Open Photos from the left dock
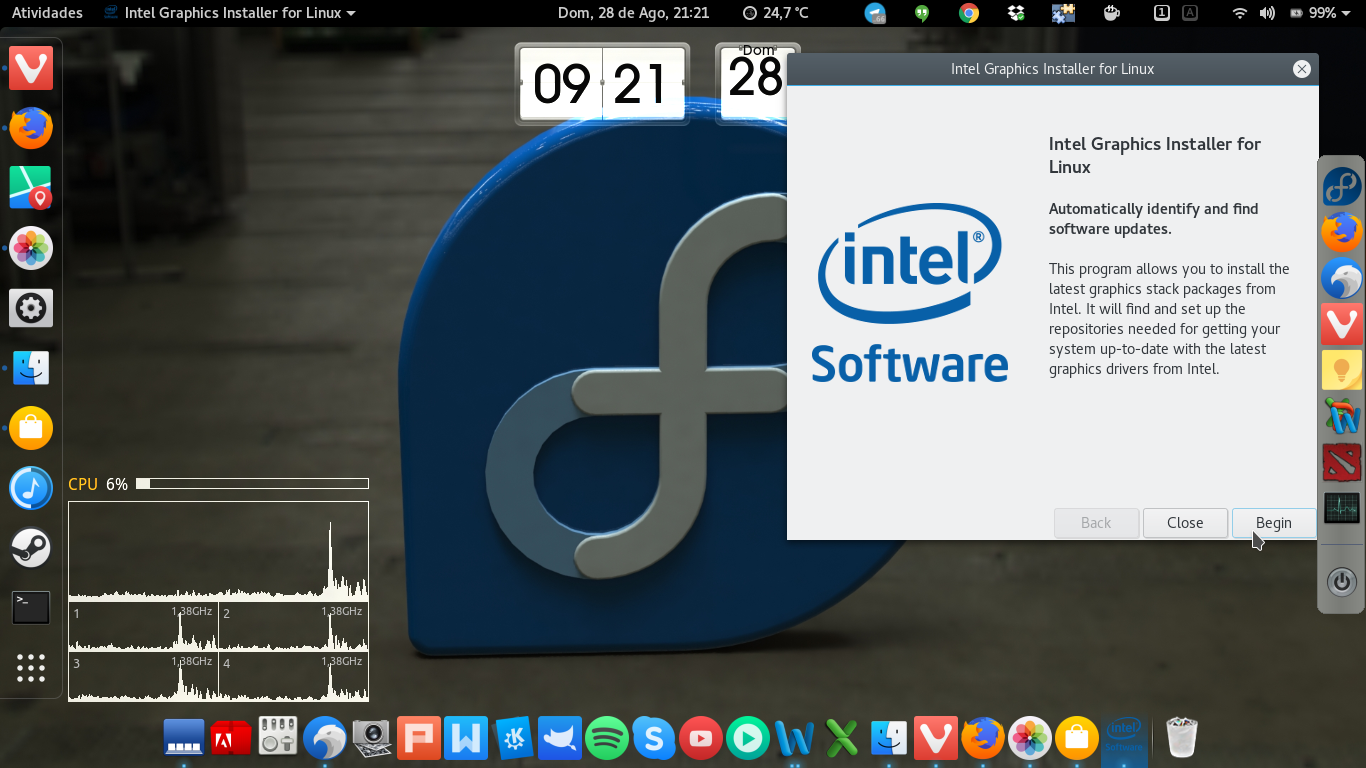This screenshot has height=768, width=1366. pos(31,248)
